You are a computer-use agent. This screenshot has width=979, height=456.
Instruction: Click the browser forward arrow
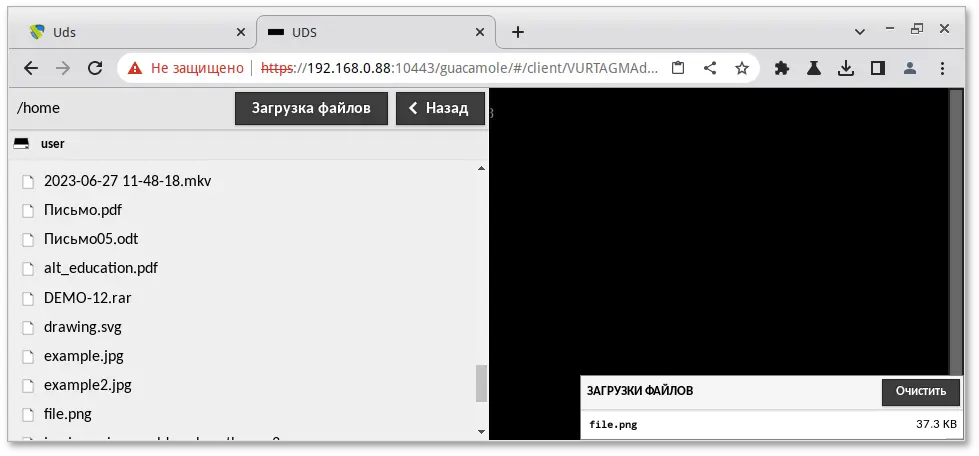pyautogui.click(x=63, y=68)
